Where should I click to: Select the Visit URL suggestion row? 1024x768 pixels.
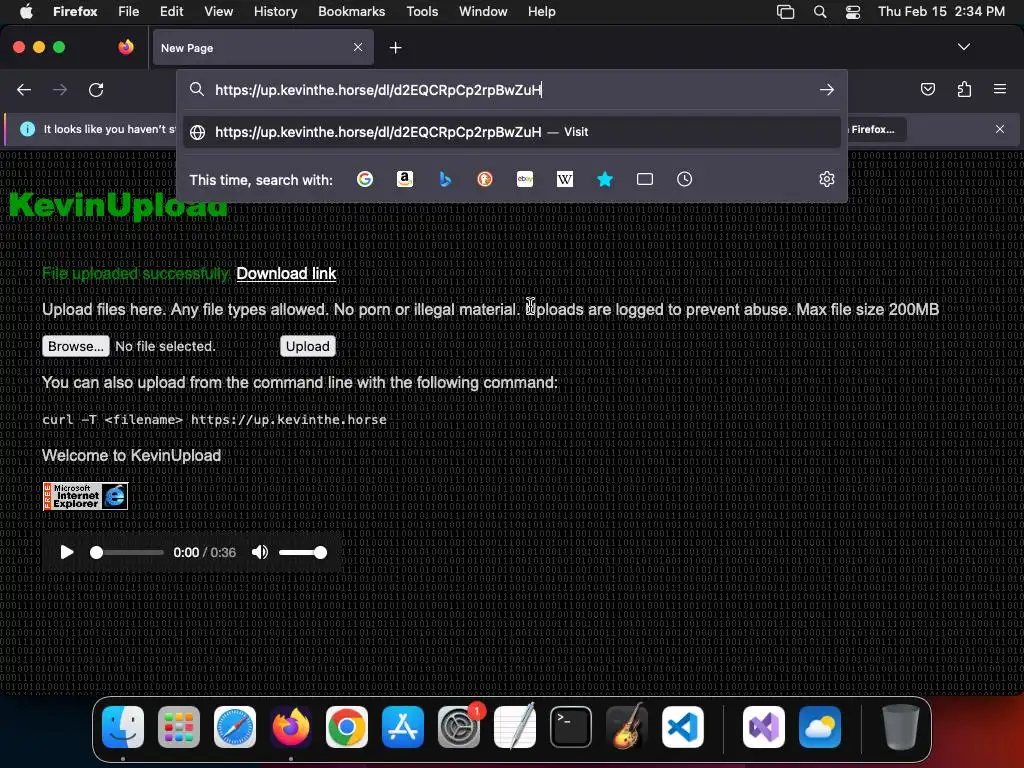click(511, 132)
